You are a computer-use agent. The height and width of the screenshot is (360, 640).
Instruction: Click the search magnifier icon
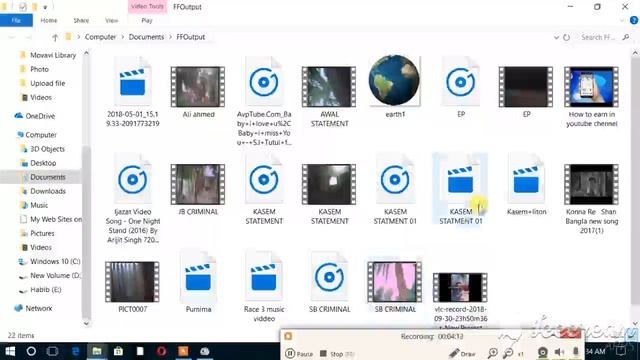(x=626, y=37)
